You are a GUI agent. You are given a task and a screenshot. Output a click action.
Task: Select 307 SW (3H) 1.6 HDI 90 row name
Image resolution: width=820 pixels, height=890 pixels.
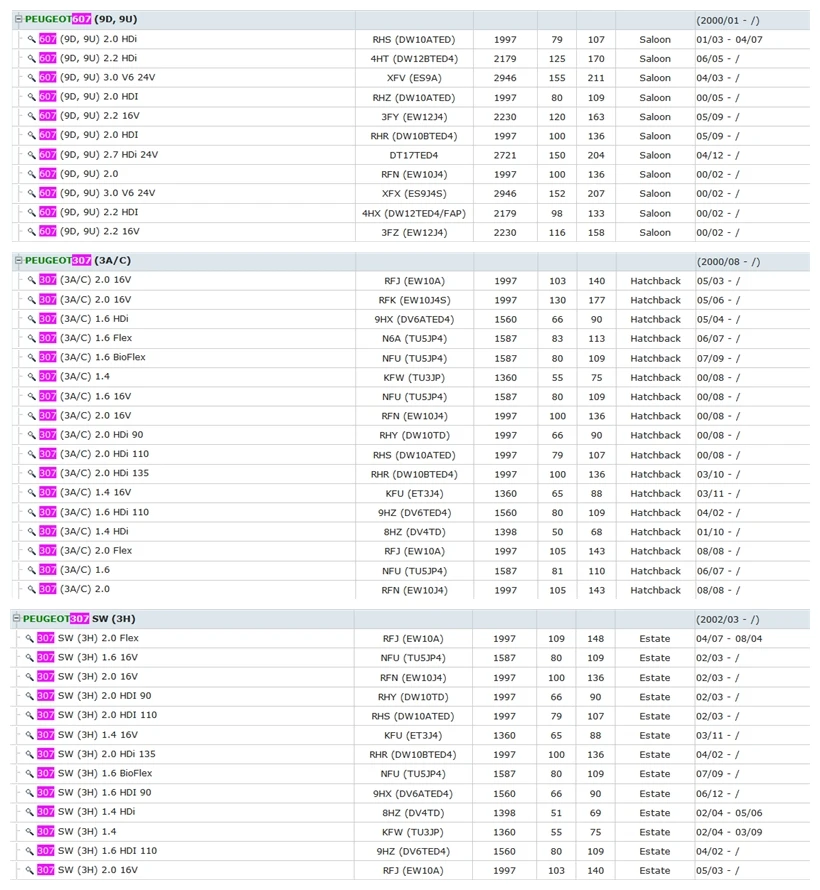coord(94,793)
